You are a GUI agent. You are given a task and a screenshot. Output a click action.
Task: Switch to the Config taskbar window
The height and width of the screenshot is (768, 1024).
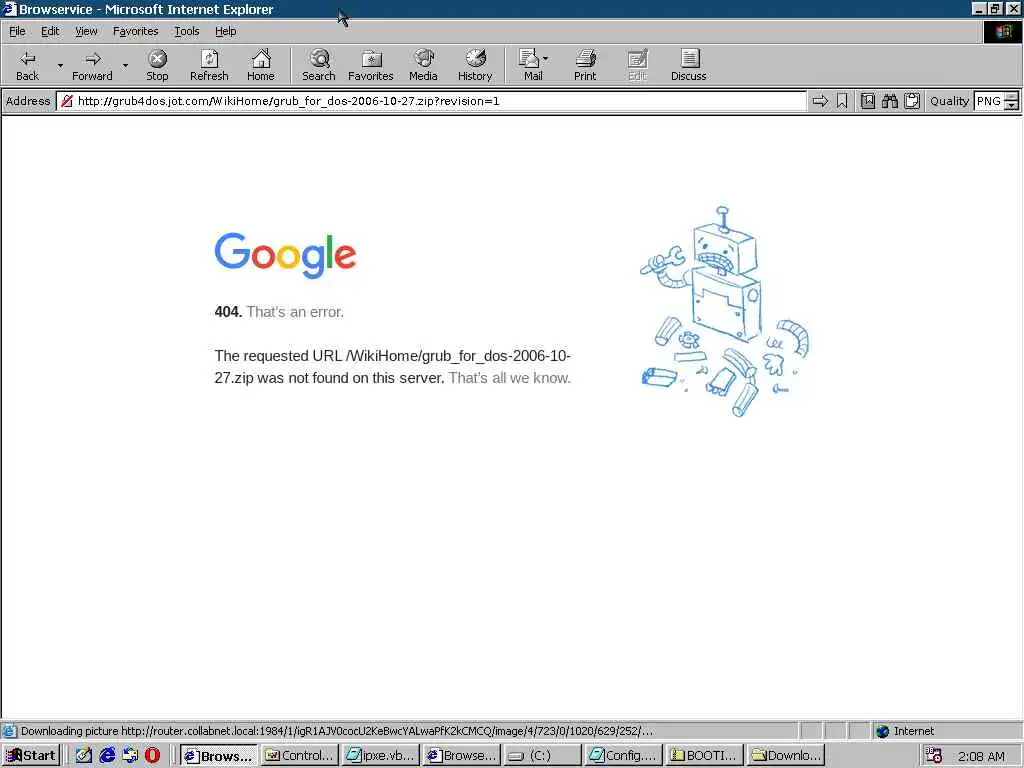[x=623, y=756]
